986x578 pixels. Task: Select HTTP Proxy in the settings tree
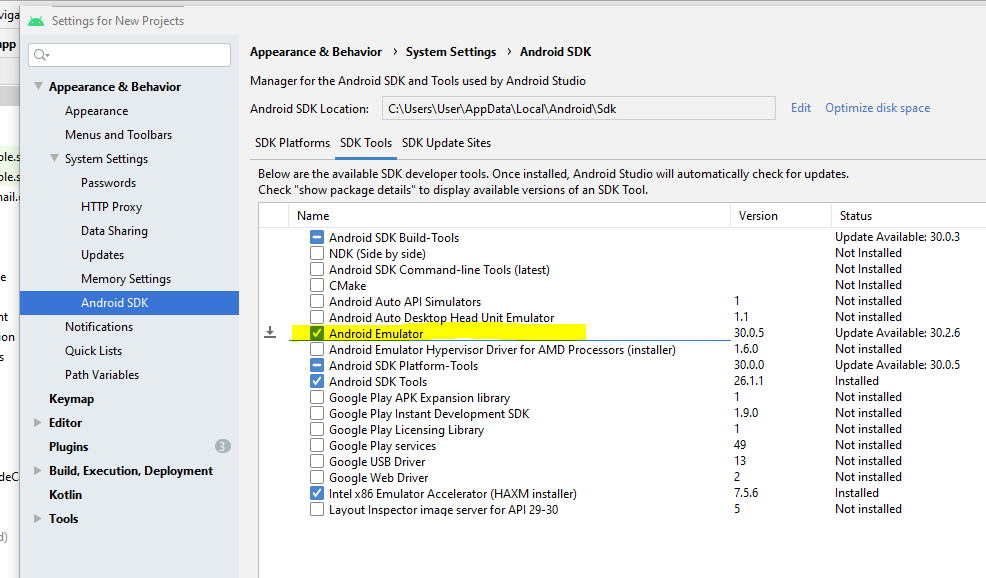coord(111,206)
